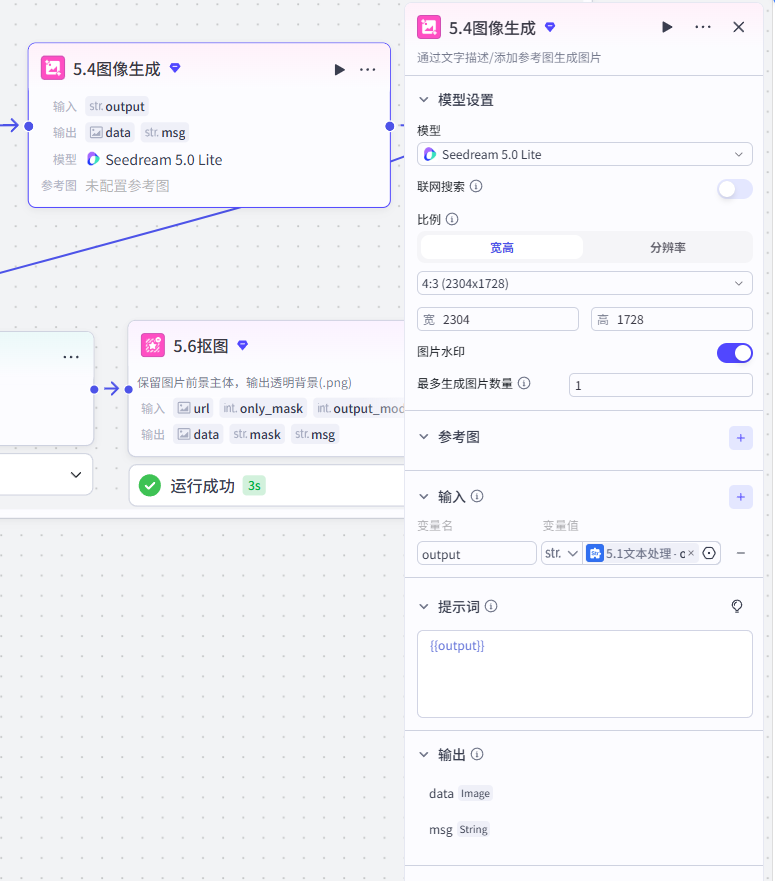Open the side panel's three-dot more menu
The image size is (775, 881).
pyautogui.click(x=703, y=27)
